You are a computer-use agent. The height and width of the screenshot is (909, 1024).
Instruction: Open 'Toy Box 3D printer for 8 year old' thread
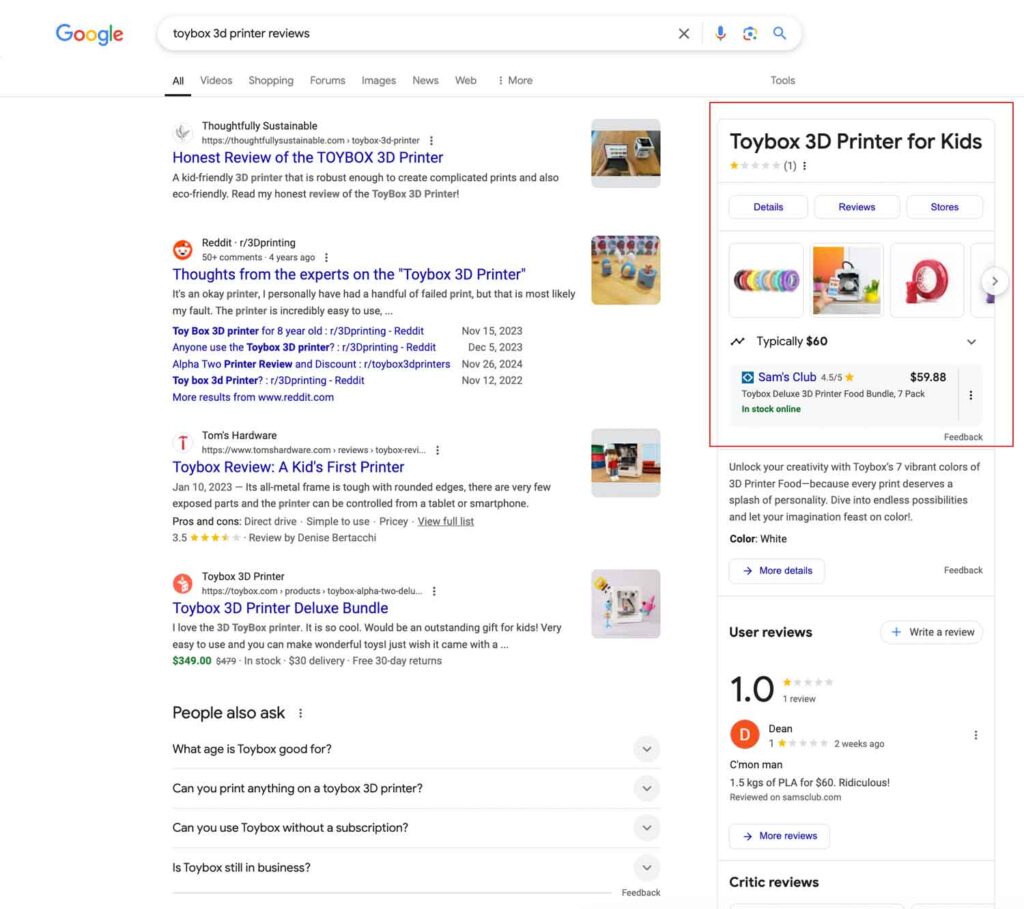(x=298, y=331)
